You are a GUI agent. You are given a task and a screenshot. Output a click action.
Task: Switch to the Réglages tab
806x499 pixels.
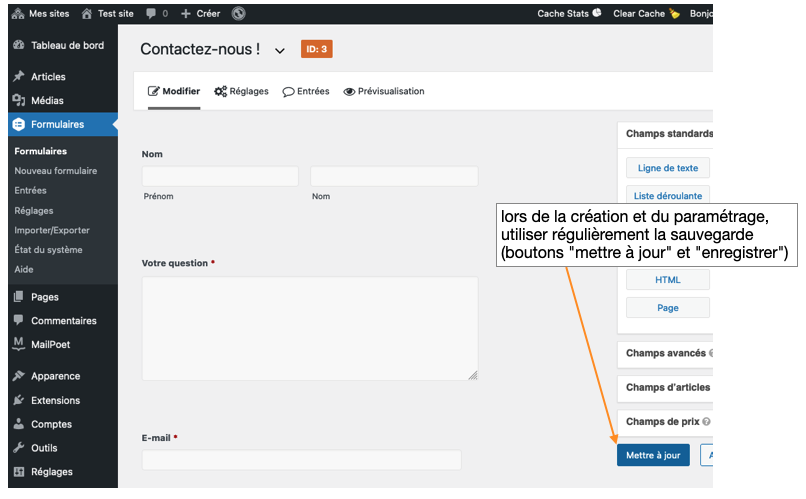pyautogui.click(x=241, y=91)
